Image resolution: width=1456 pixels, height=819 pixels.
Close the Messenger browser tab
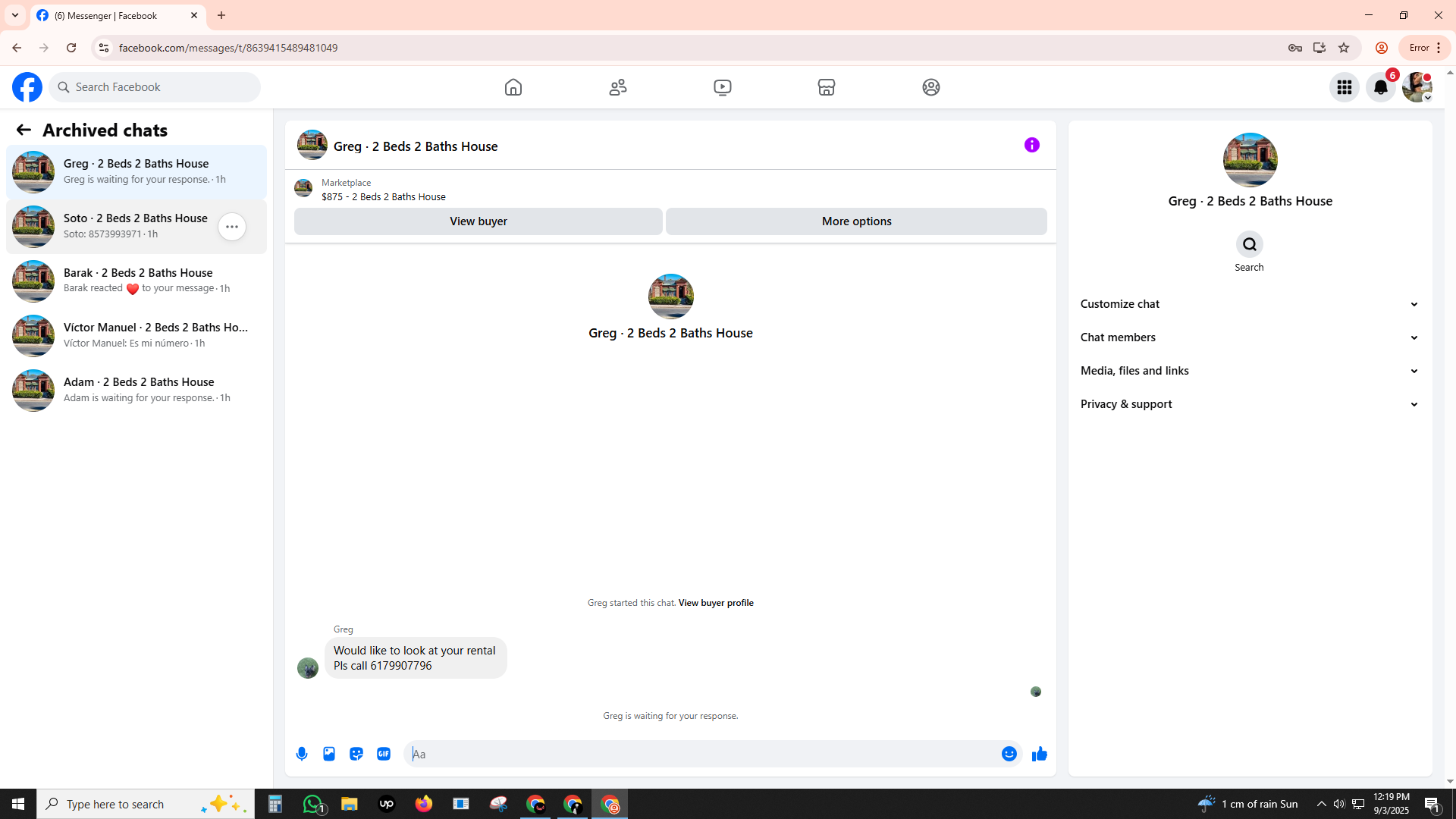[x=194, y=15]
